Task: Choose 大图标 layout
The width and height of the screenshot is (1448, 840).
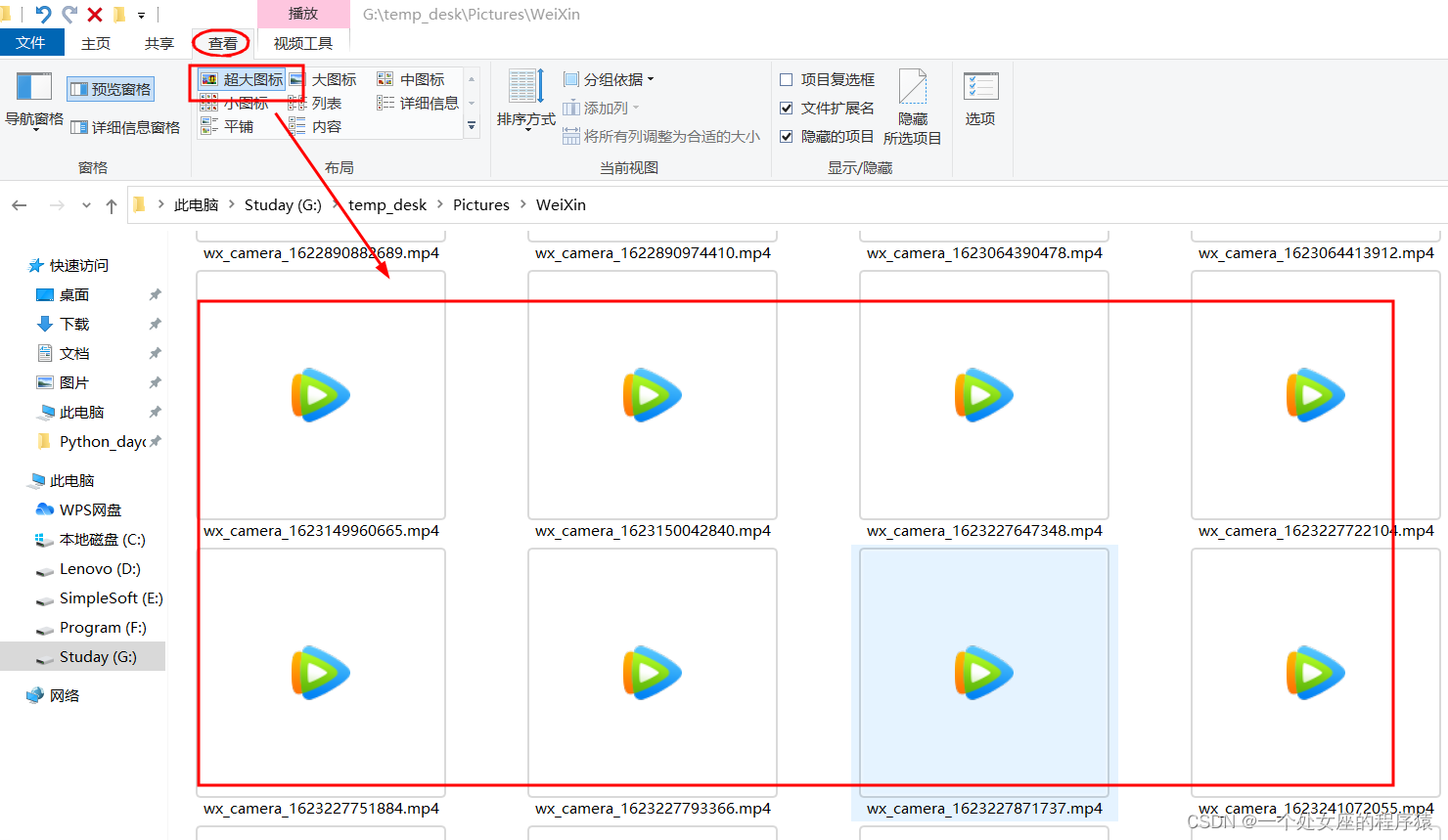Action: coord(323,79)
